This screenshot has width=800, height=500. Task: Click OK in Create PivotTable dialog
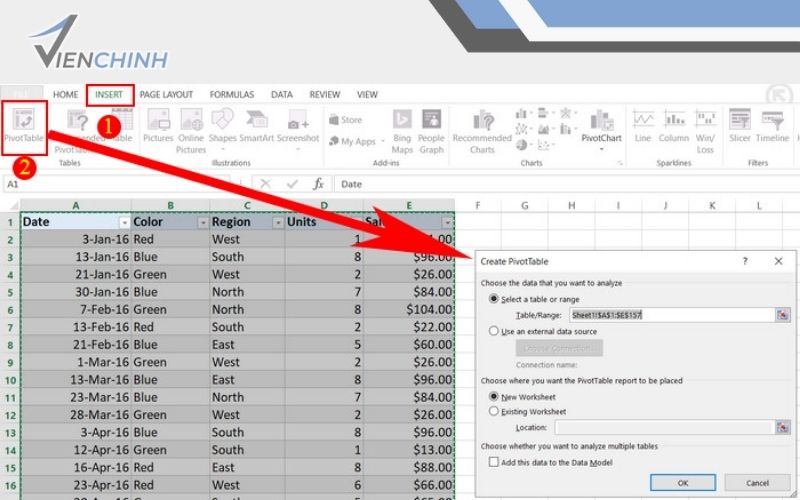click(683, 483)
